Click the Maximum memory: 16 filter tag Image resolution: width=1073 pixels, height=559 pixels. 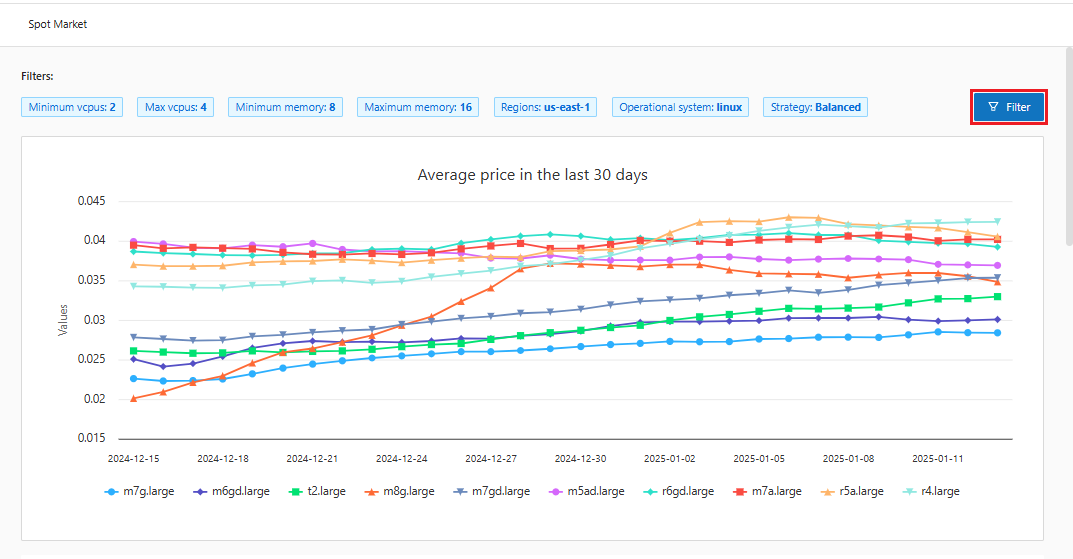coord(418,107)
